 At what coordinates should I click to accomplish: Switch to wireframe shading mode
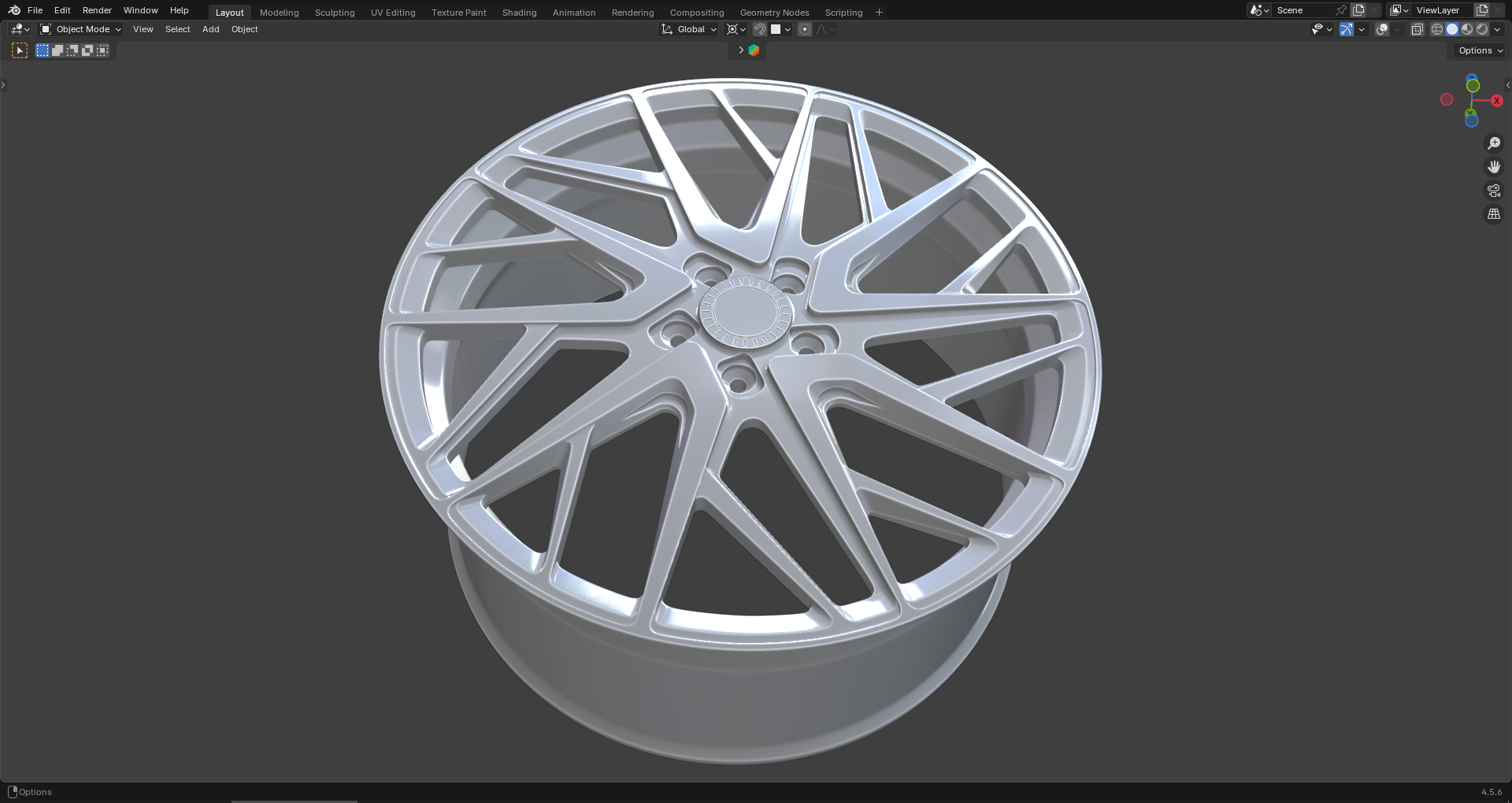pos(1437,29)
